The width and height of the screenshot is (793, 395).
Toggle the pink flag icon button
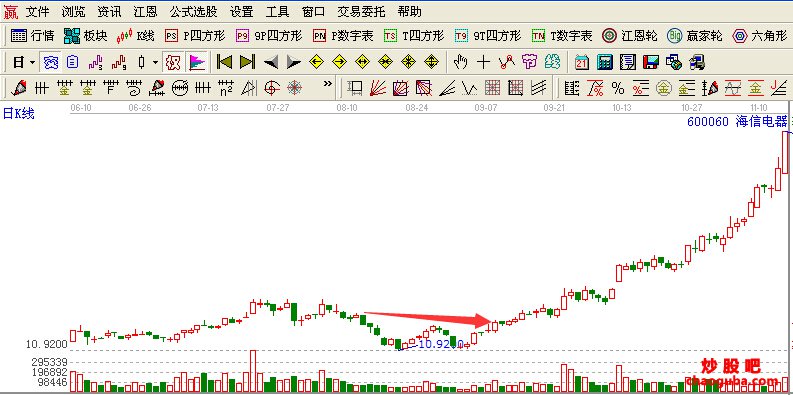[197, 62]
